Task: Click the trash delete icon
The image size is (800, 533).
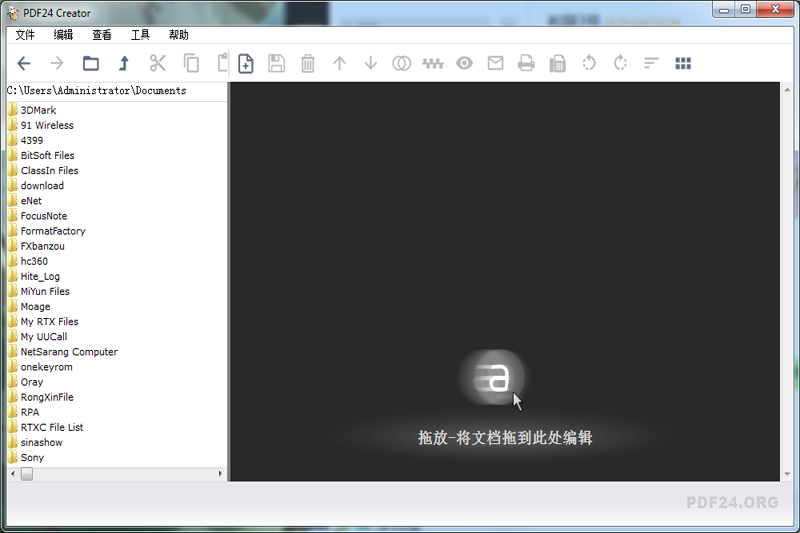Action: coord(308,63)
